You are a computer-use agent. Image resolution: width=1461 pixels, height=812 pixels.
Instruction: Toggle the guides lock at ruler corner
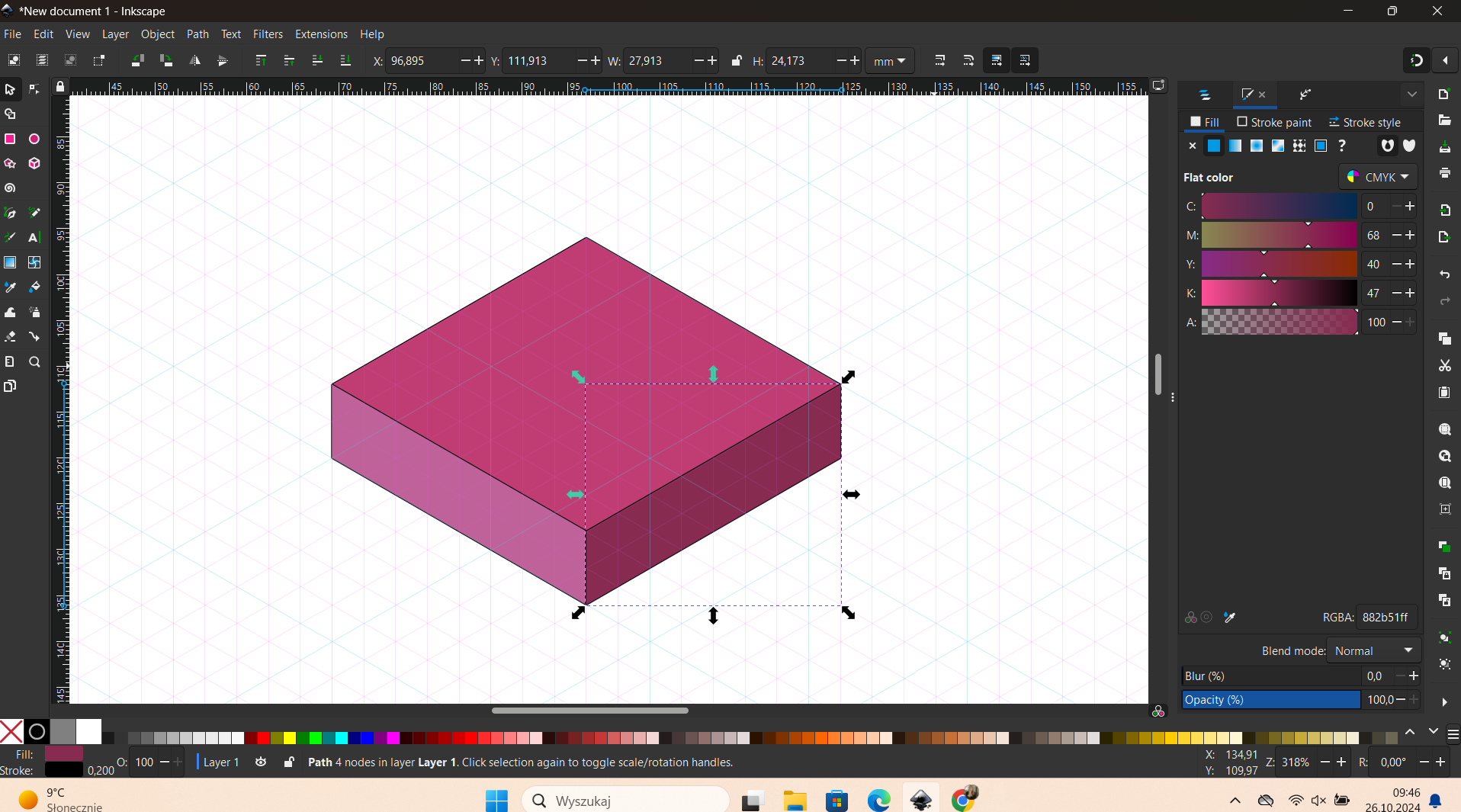coord(60,87)
